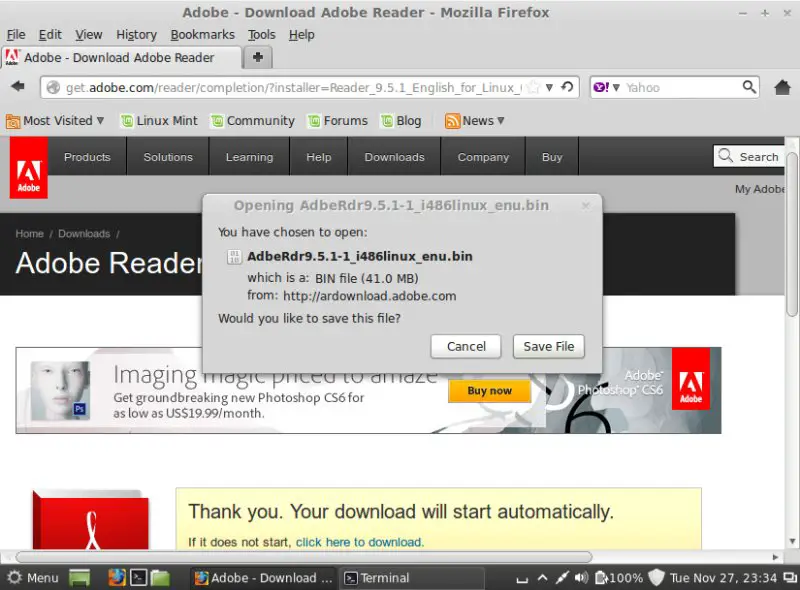Open Most Visited bookmarks dropdown
800x590 pixels.
click(x=55, y=121)
